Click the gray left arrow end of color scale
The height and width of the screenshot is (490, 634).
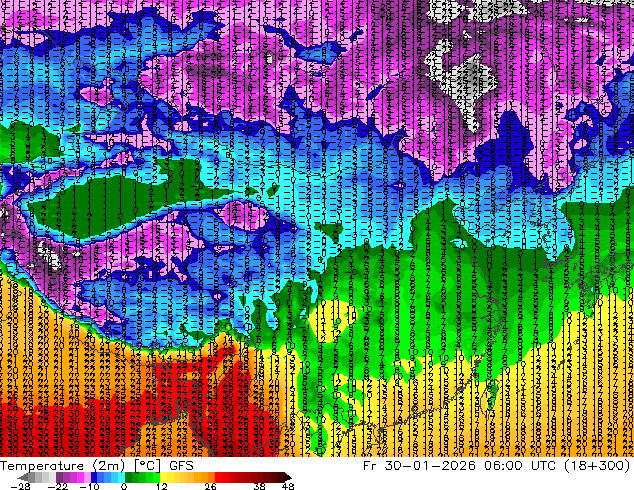22,477
